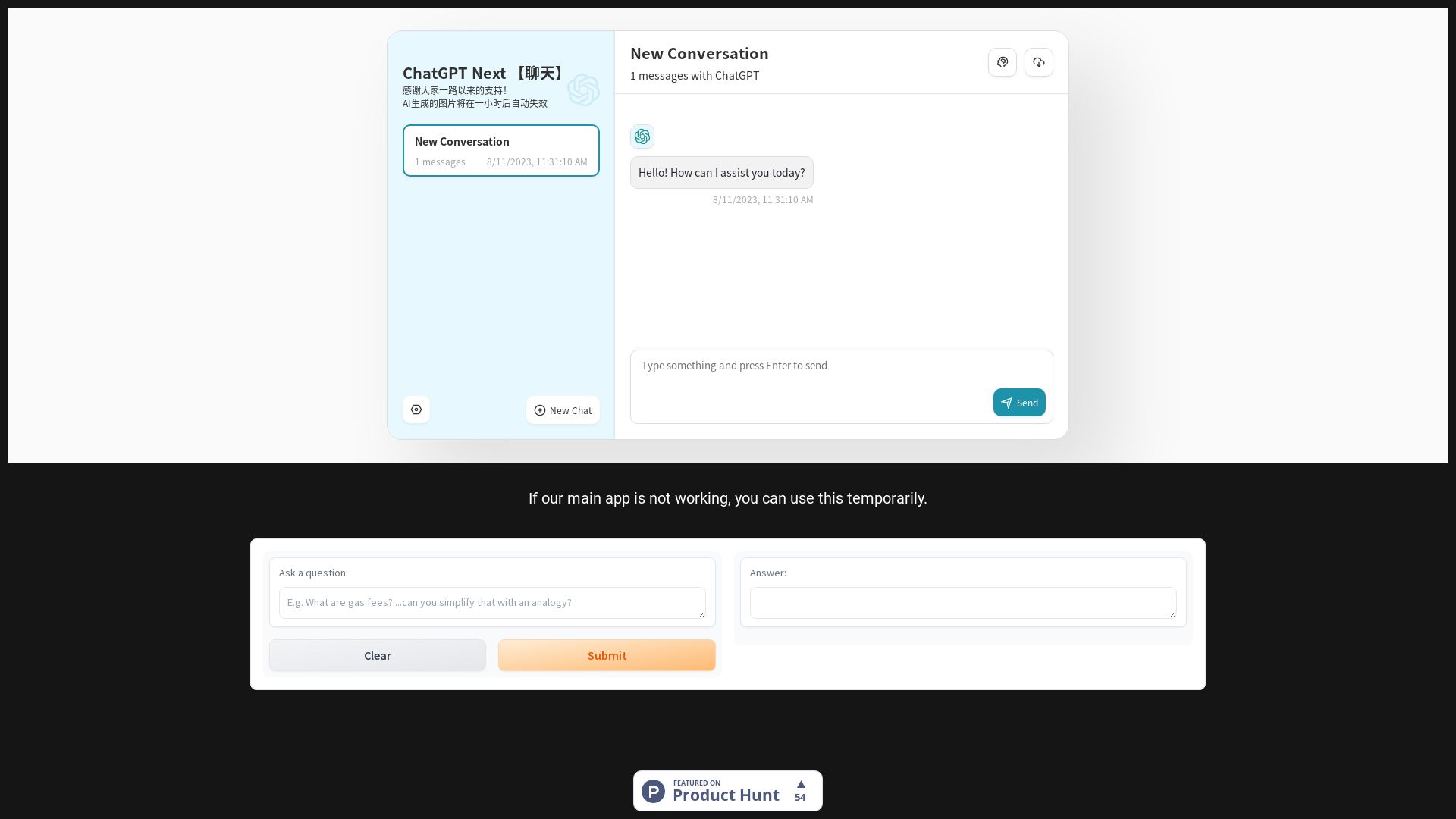Click the cloud download icon to export chat
Screen dimensions: 1456x819
click(1038, 62)
